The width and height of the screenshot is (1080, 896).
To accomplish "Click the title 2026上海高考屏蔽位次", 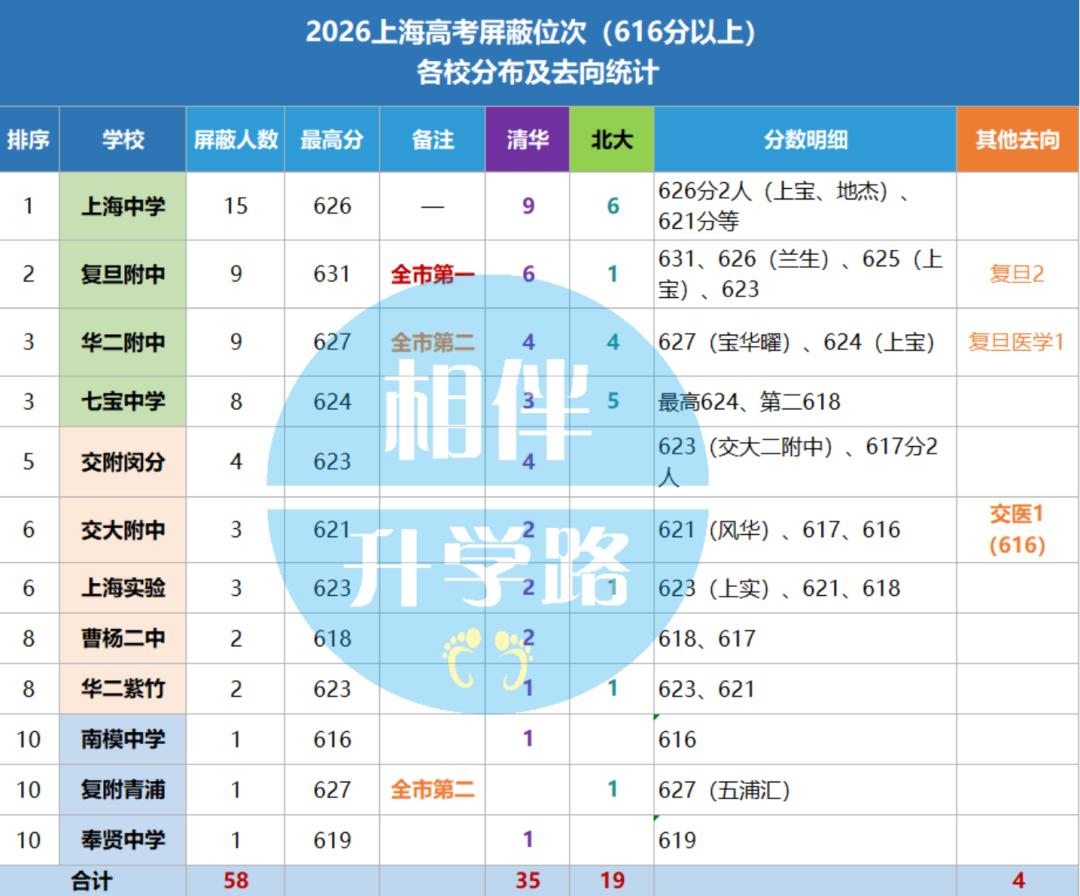I will (x=530, y=32).
